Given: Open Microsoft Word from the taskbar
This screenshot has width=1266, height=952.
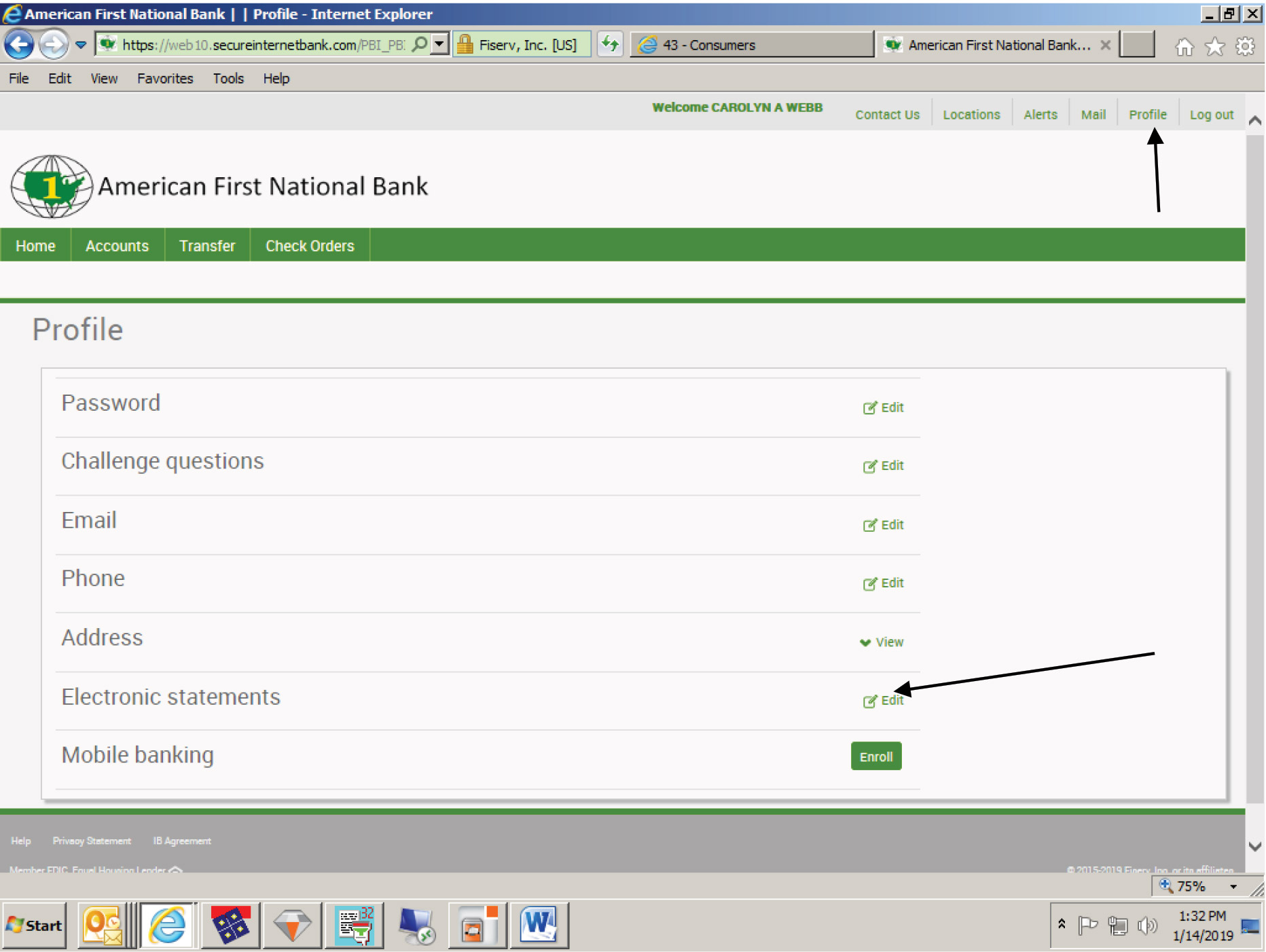Looking at the screenshot, I should [539, 925].
